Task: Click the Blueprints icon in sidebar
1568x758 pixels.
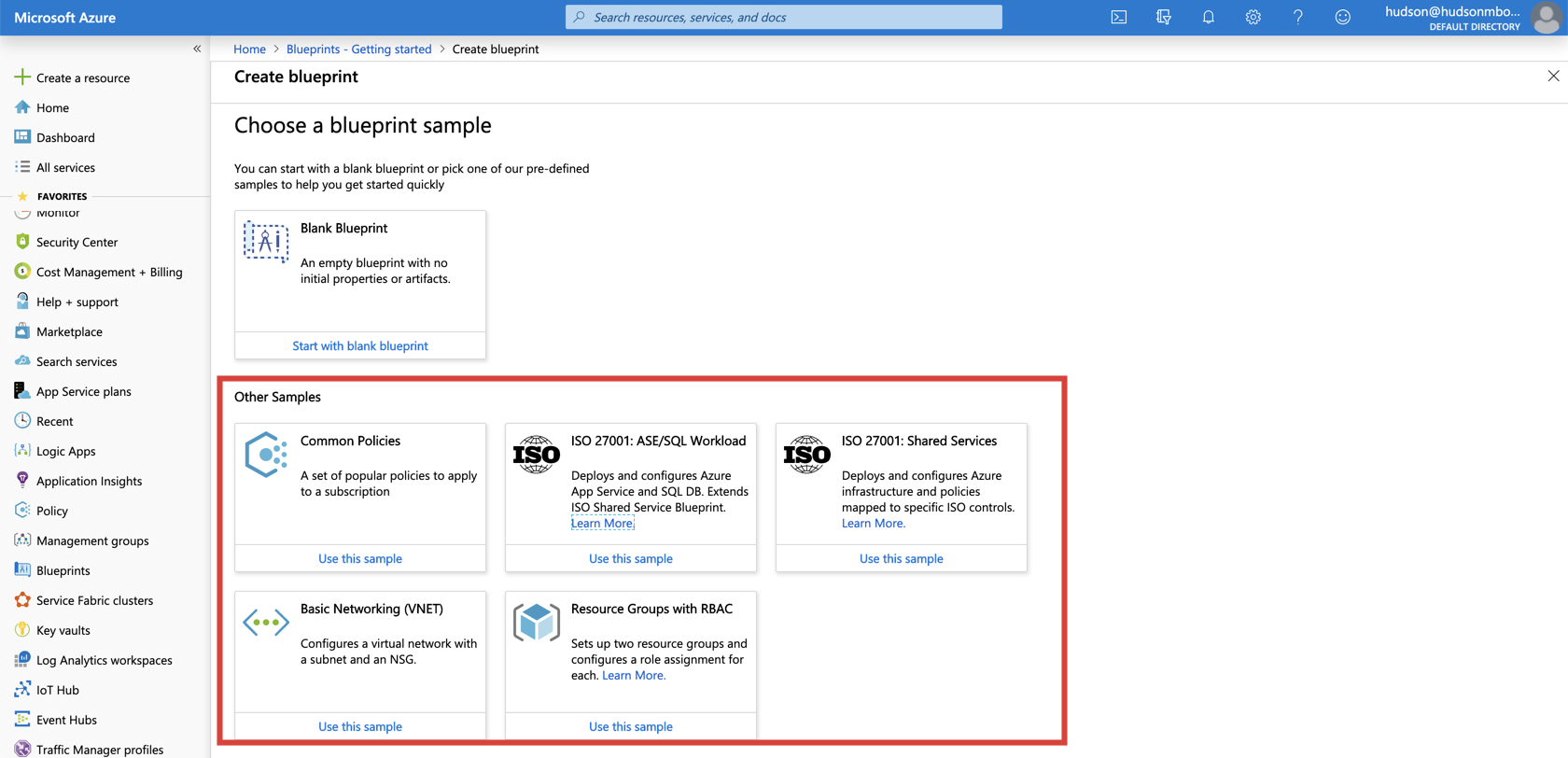Action: tap(22, 570)
